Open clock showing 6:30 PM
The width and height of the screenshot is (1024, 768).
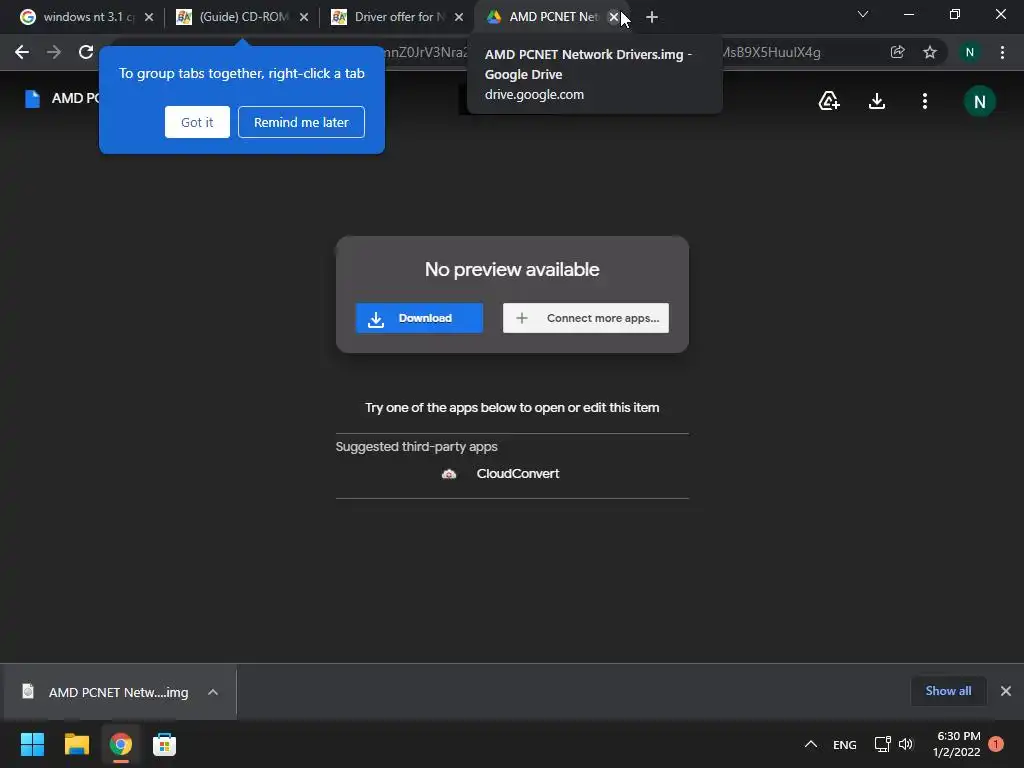957,744
